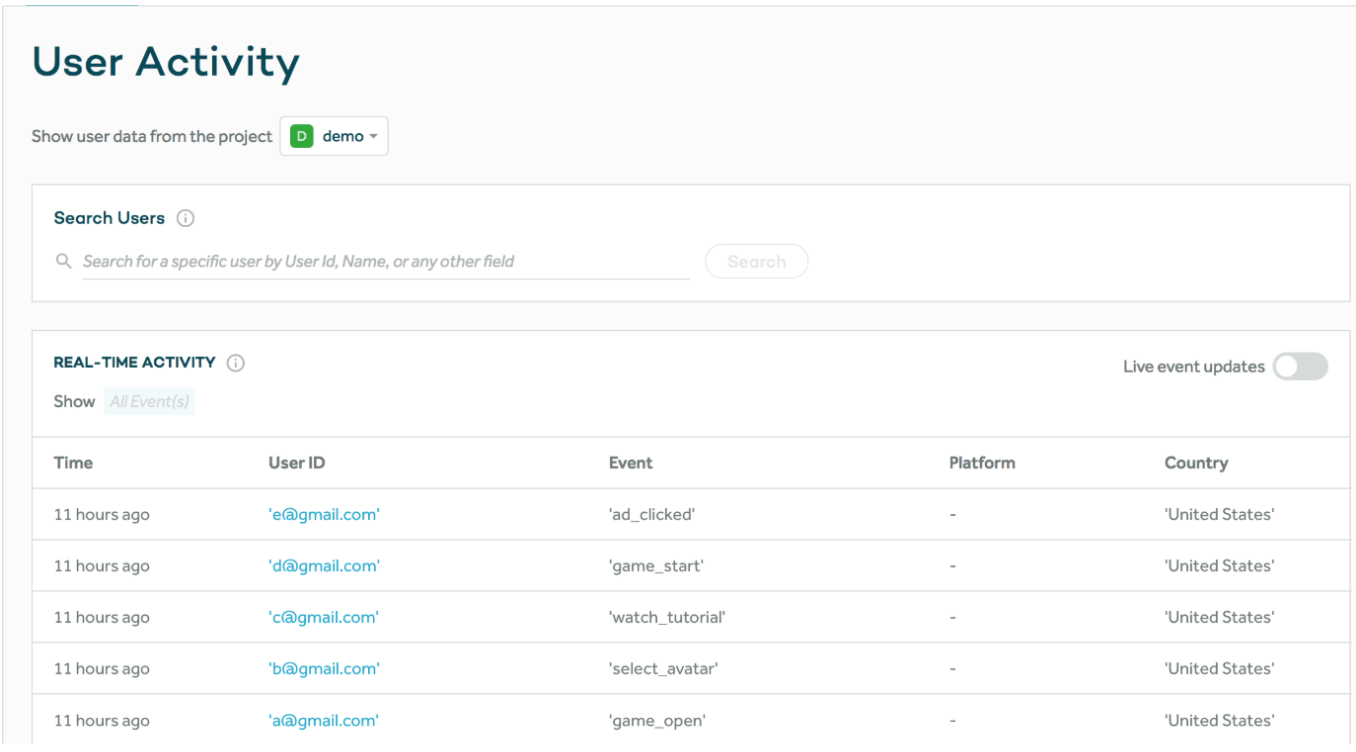1356x752 pixels.
Task: Click the User ID column header
Action: 296,463
